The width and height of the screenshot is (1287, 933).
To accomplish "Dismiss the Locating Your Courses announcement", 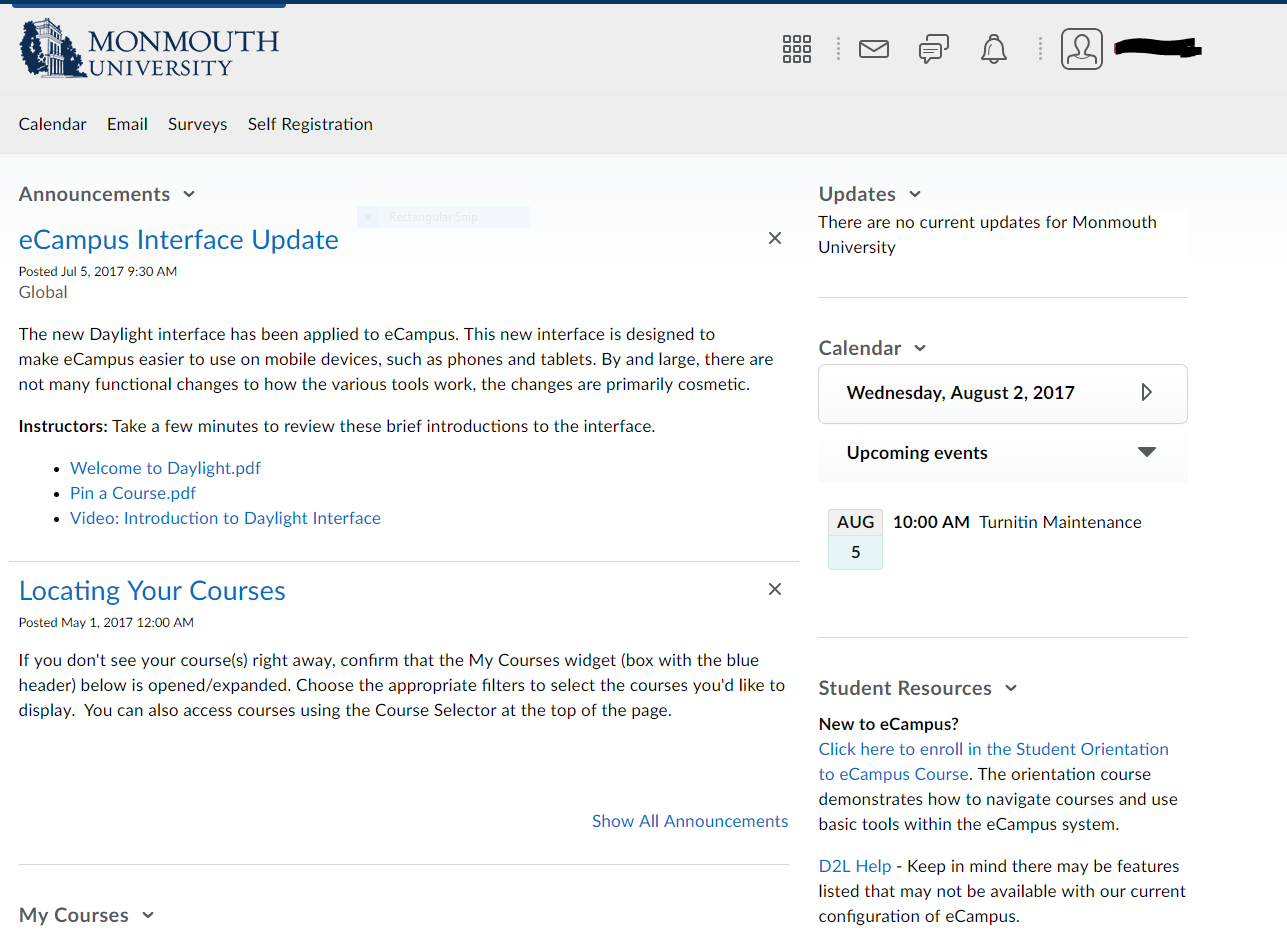I will 774,589.
